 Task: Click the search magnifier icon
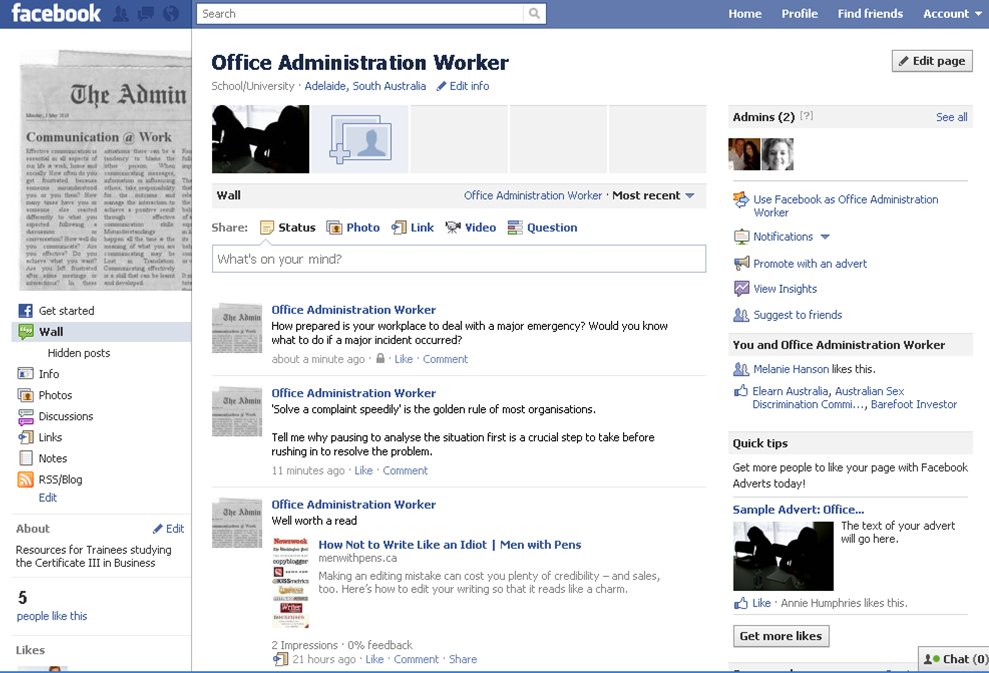pyautogui.click(x=534, y=13)
